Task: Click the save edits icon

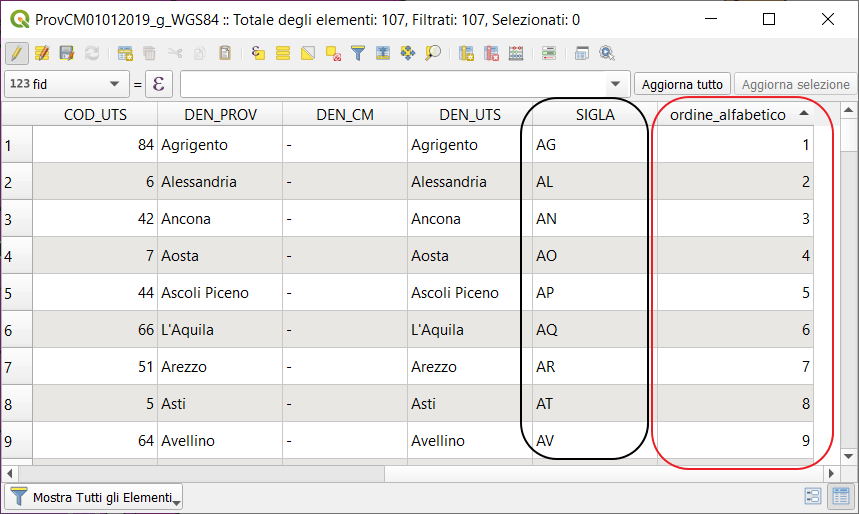Action: pos(67,53)
